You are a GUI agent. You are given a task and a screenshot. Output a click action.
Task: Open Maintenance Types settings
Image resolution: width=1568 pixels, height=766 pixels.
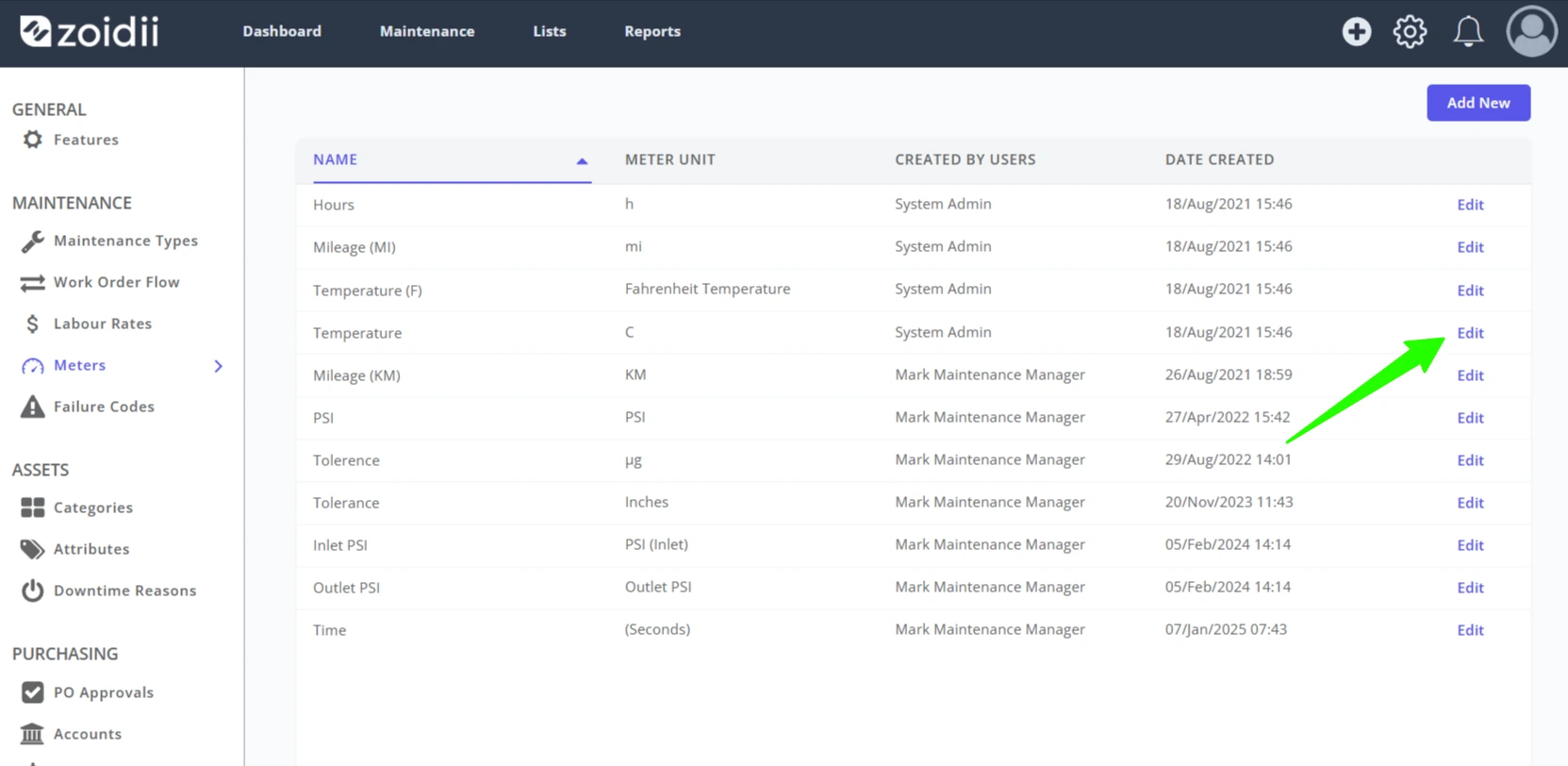125,241
